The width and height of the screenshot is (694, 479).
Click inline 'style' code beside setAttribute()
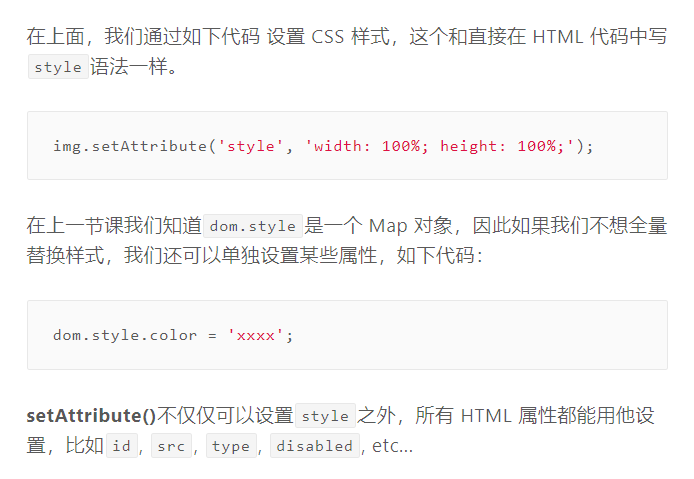click(325, 416)
